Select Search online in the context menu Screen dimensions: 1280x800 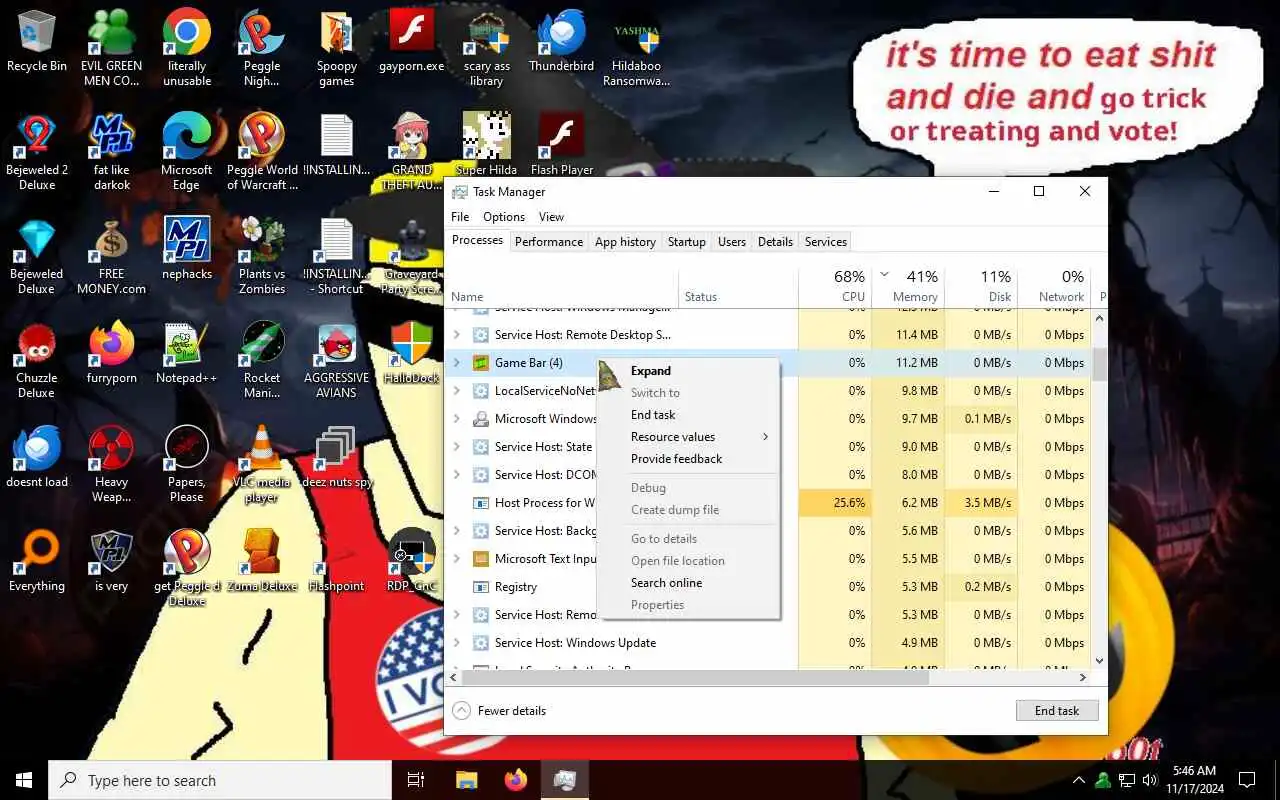[x=688, y=583]
